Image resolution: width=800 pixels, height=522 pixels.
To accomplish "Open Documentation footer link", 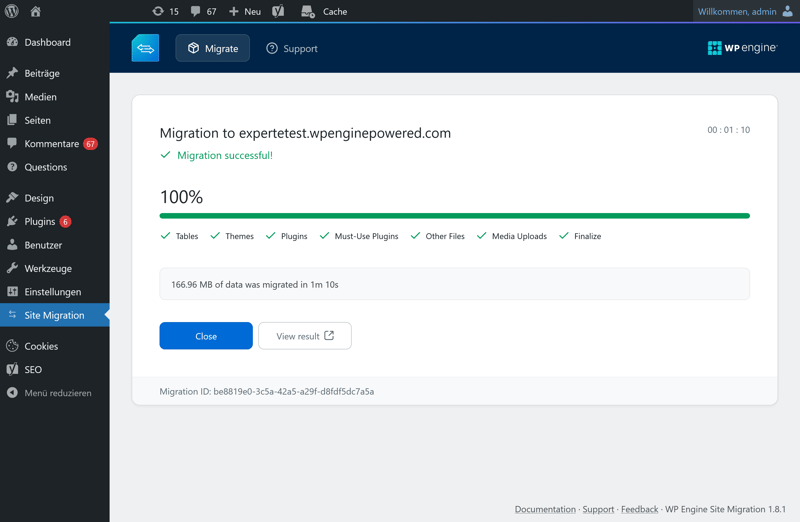I will coord(545,509).
